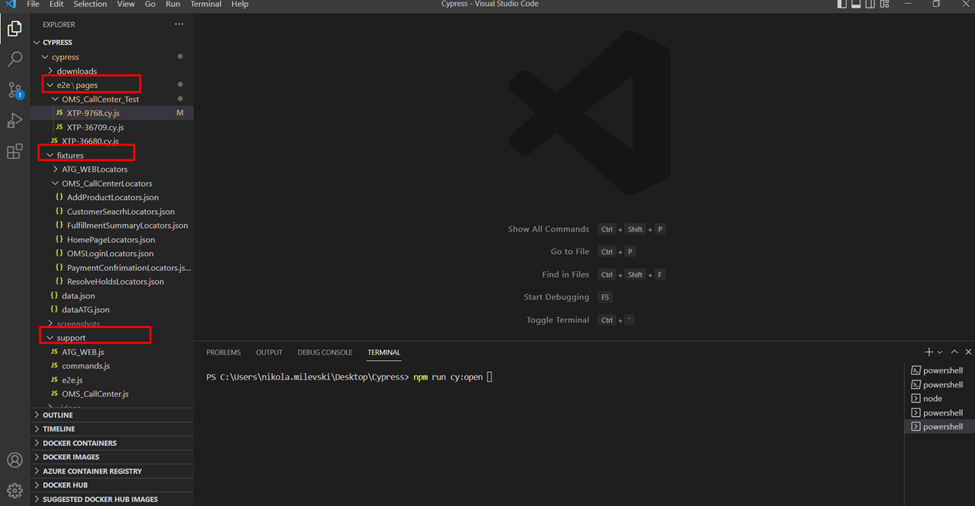Open the File menu
This screenshot has height=506, width=975.
[33, 4]
